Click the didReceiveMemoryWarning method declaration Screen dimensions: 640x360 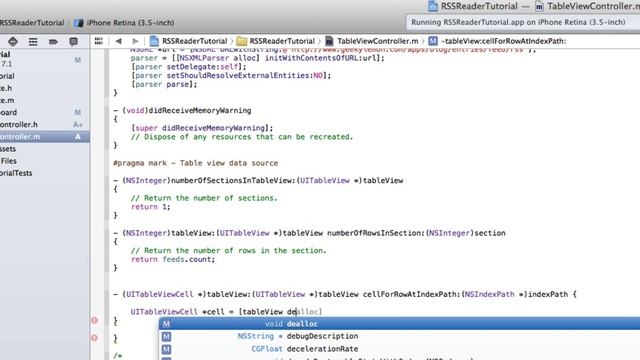point(182,110)
